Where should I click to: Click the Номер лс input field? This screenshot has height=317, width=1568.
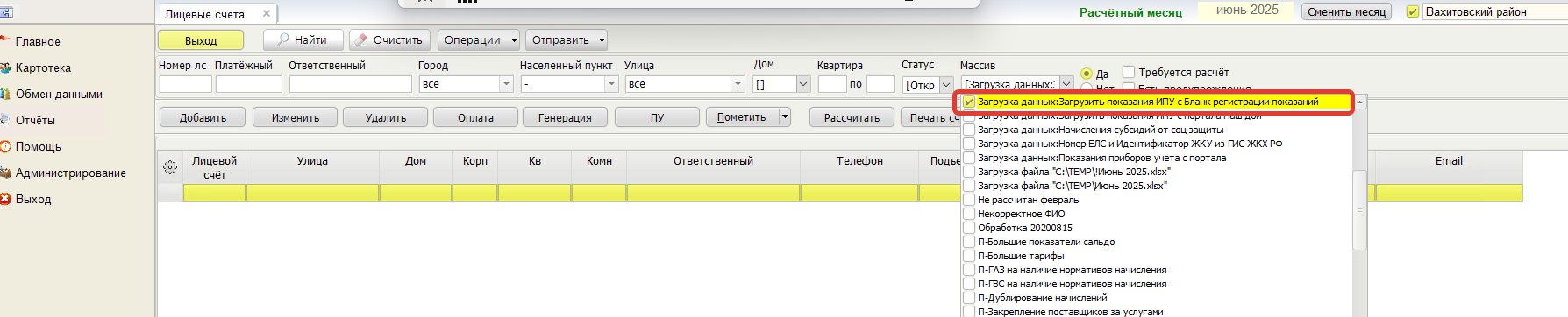pos(185,84)
